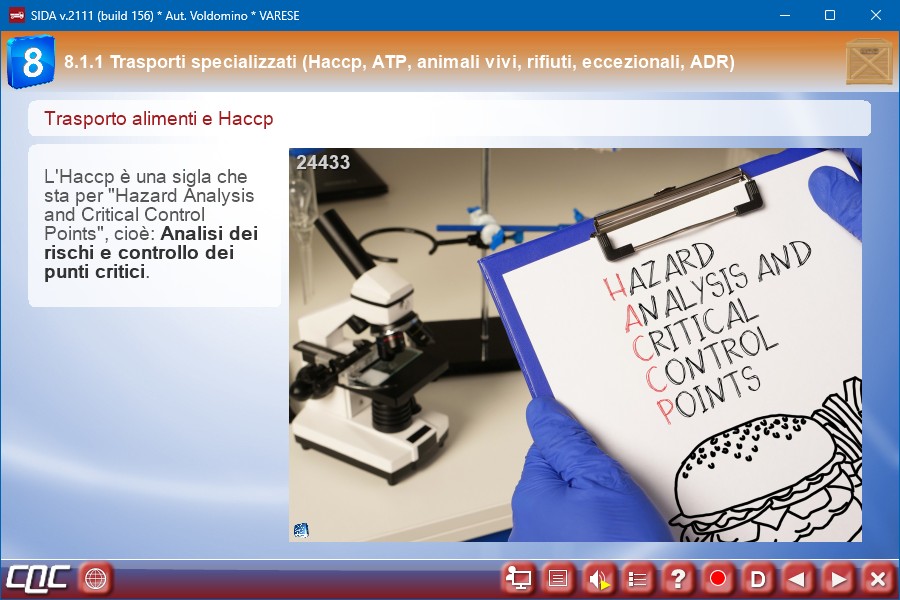This screenshot has width=900, height=600.
Task: Click the network computer icon in bottom toolbar
Action: [x=519, y=578]
